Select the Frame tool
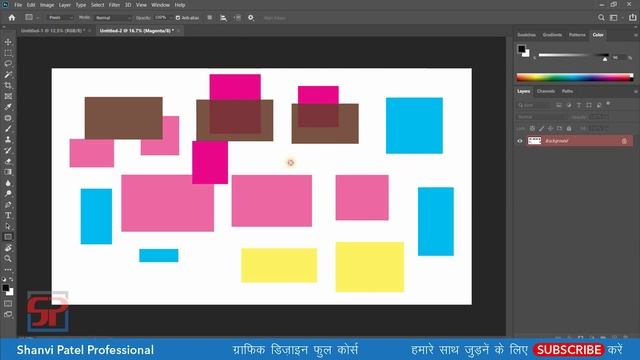 click(x=8, y=96)
